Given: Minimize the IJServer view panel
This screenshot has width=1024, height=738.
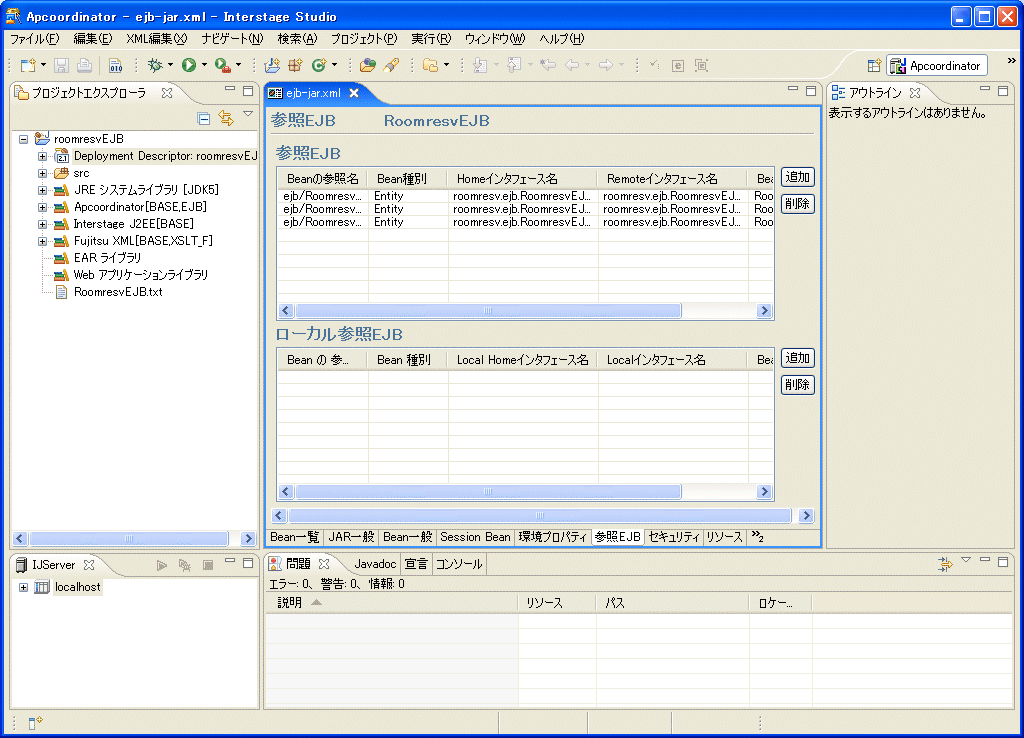Looking at the screenshot, I should pyautogui.click(x=230, y=563).
